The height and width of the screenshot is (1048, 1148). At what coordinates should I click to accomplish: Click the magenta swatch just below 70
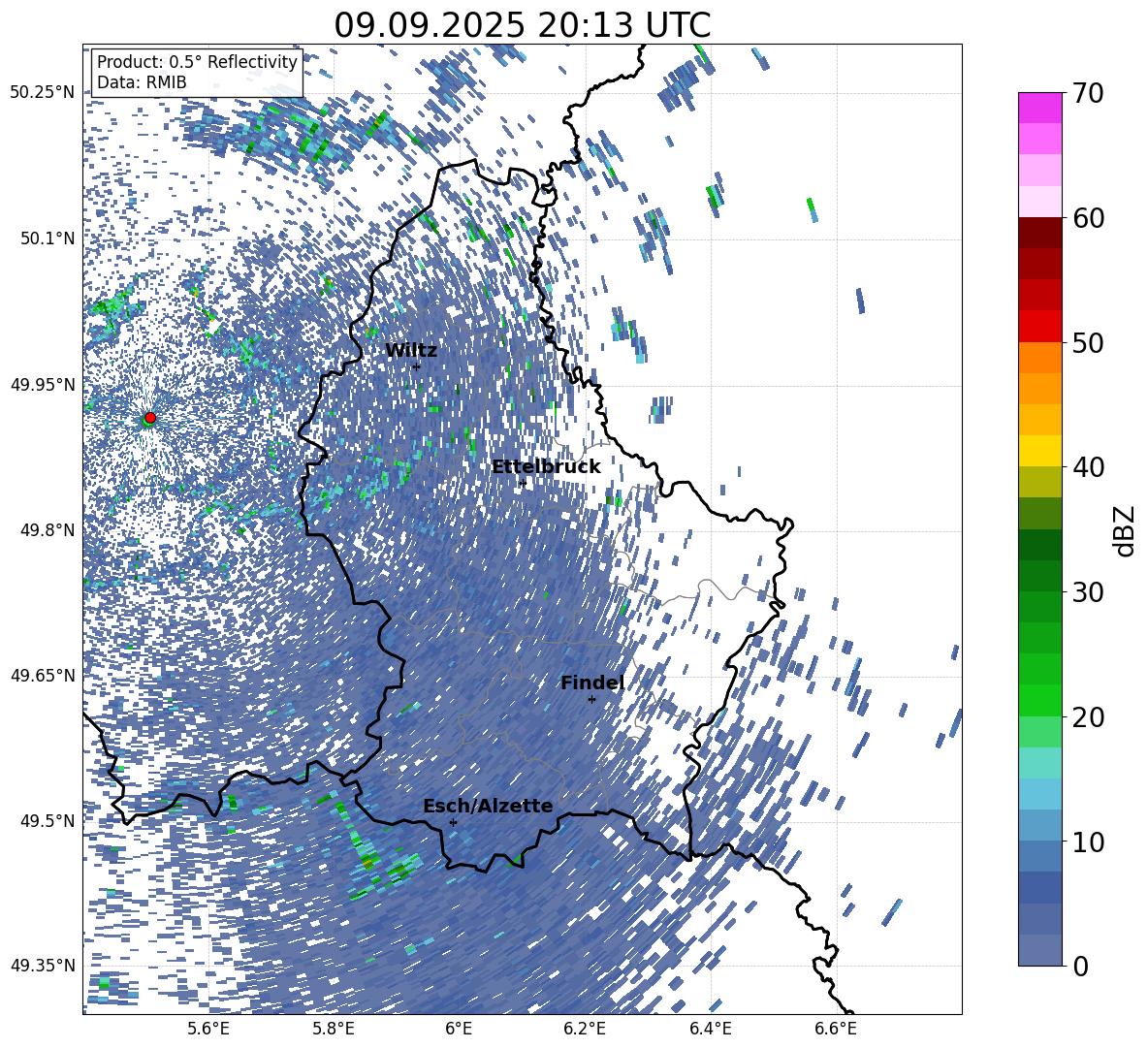pos(1040,108)
